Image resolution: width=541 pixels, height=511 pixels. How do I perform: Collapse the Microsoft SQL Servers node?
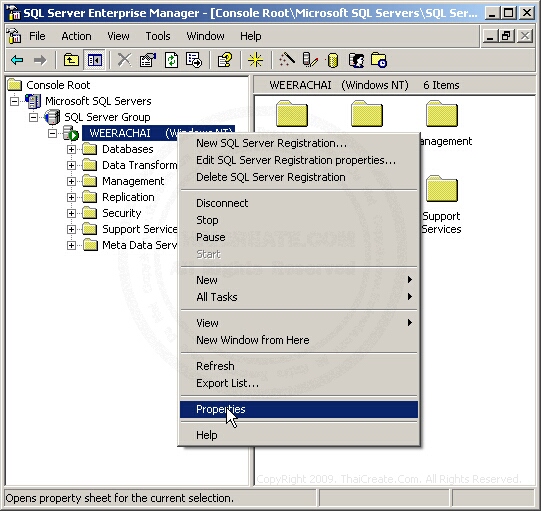coord(14,101)
